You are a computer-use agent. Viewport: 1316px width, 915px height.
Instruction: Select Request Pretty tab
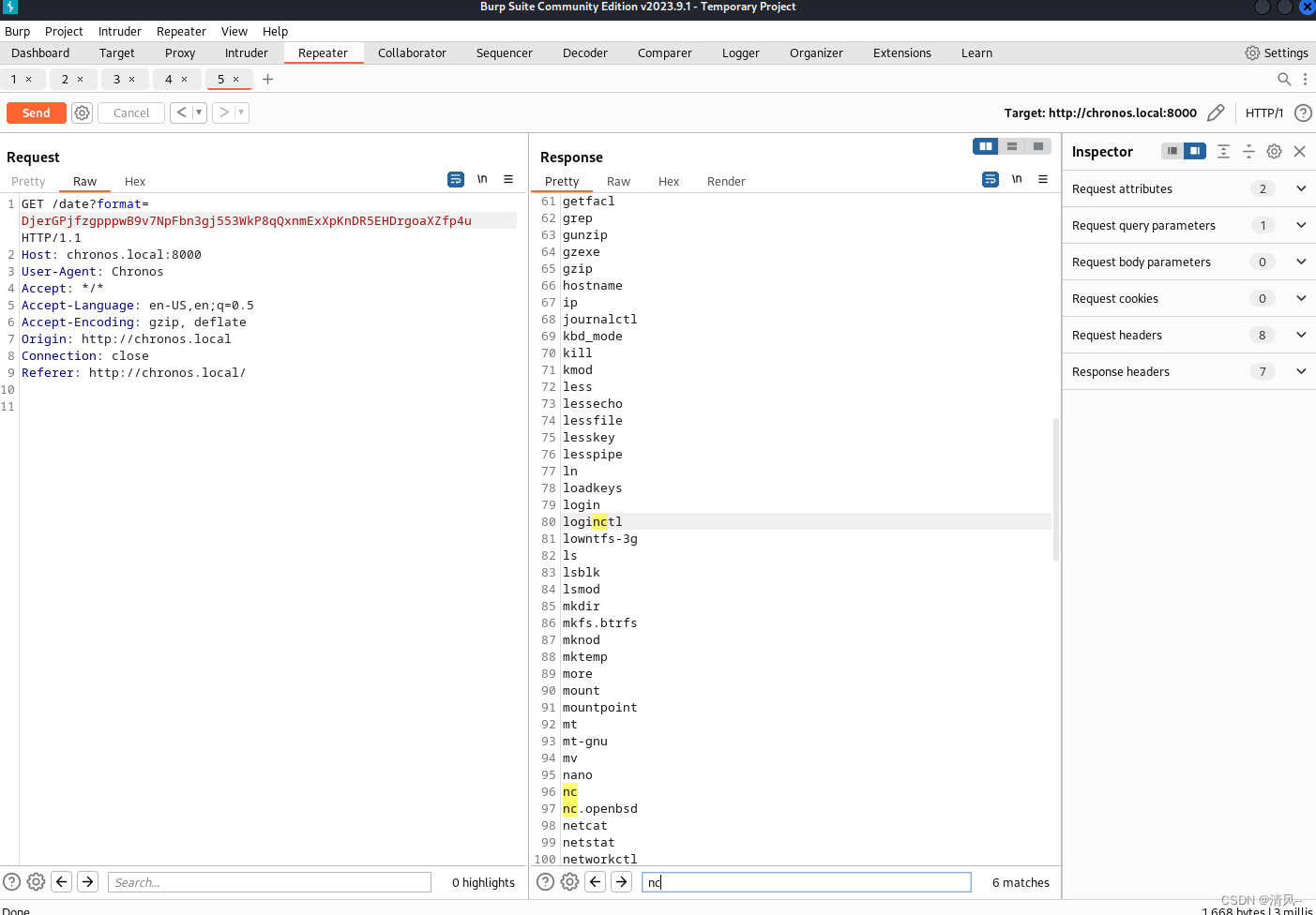(x=28, y=181)
